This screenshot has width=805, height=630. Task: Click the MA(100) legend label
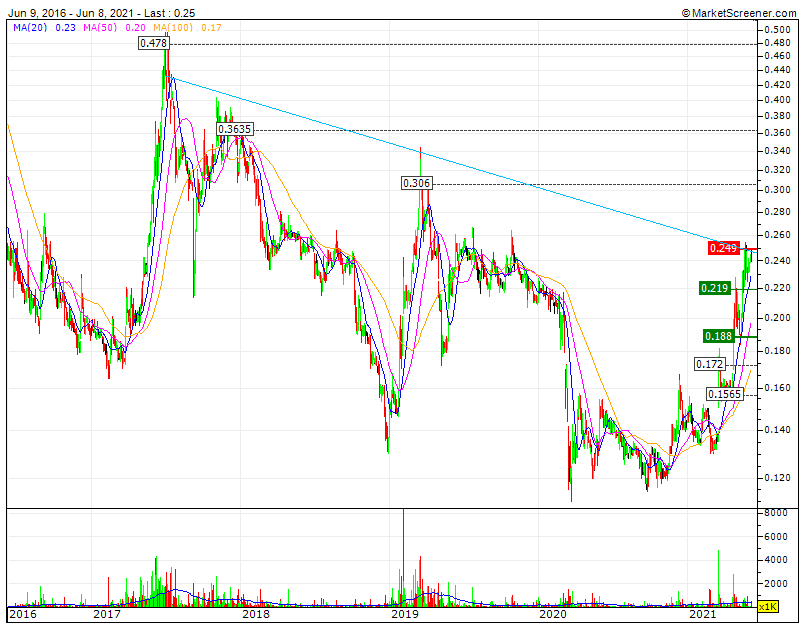coord(173,28)
